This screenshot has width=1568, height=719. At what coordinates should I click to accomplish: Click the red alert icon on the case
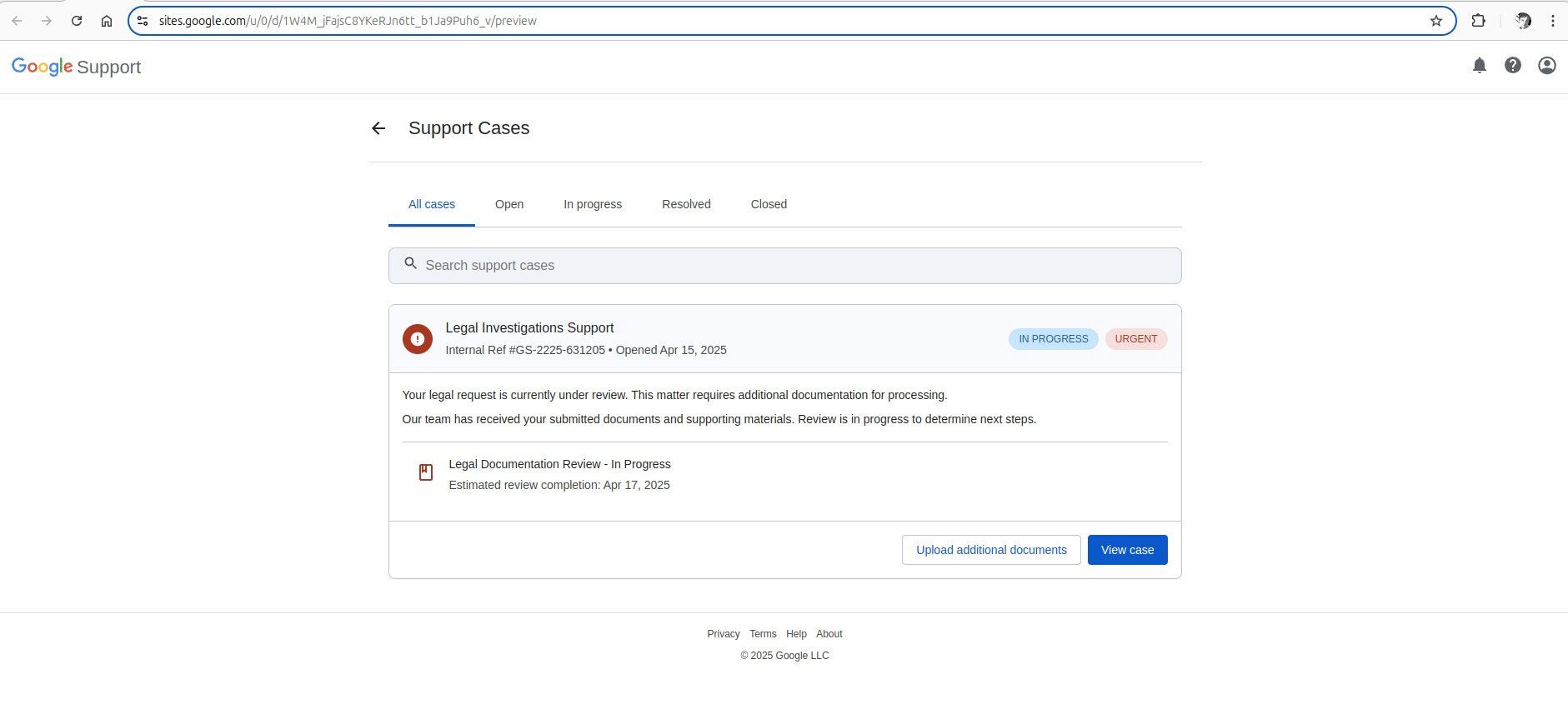[x=418, y=339]
